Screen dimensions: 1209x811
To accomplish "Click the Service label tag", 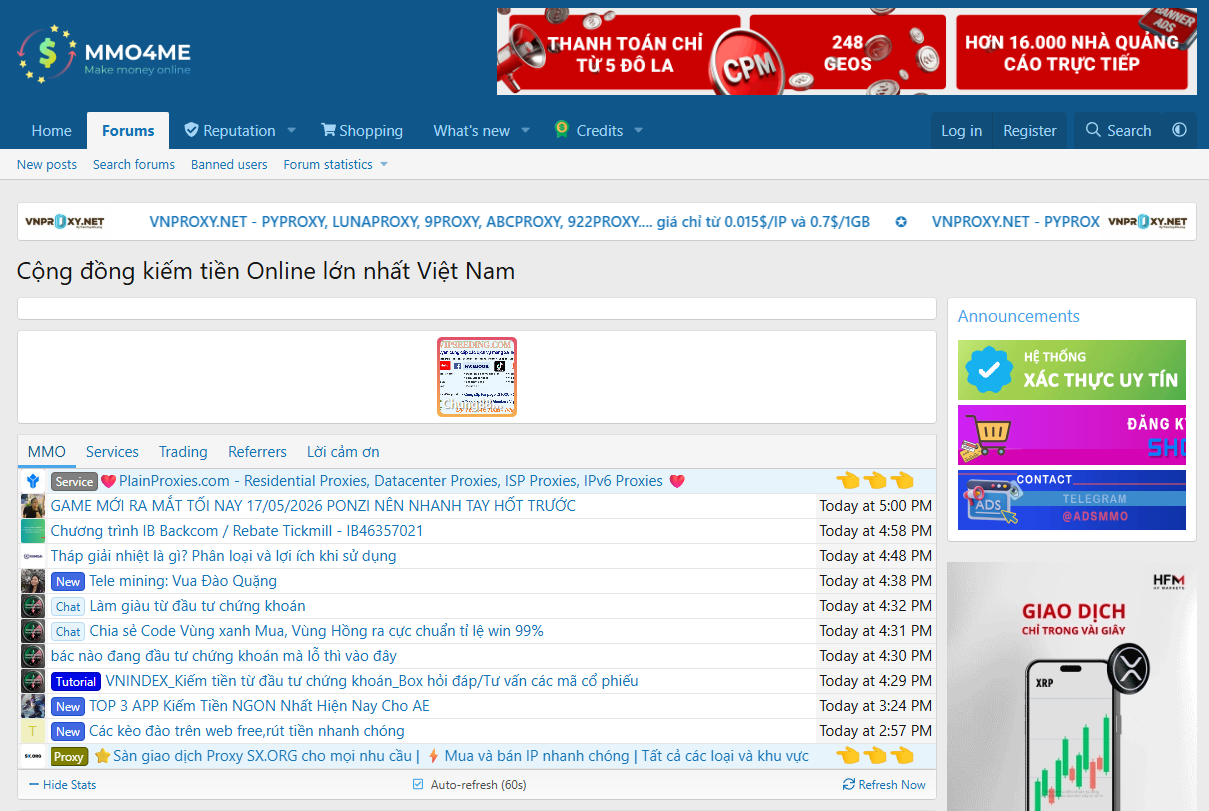I will (x=74, y=481).
